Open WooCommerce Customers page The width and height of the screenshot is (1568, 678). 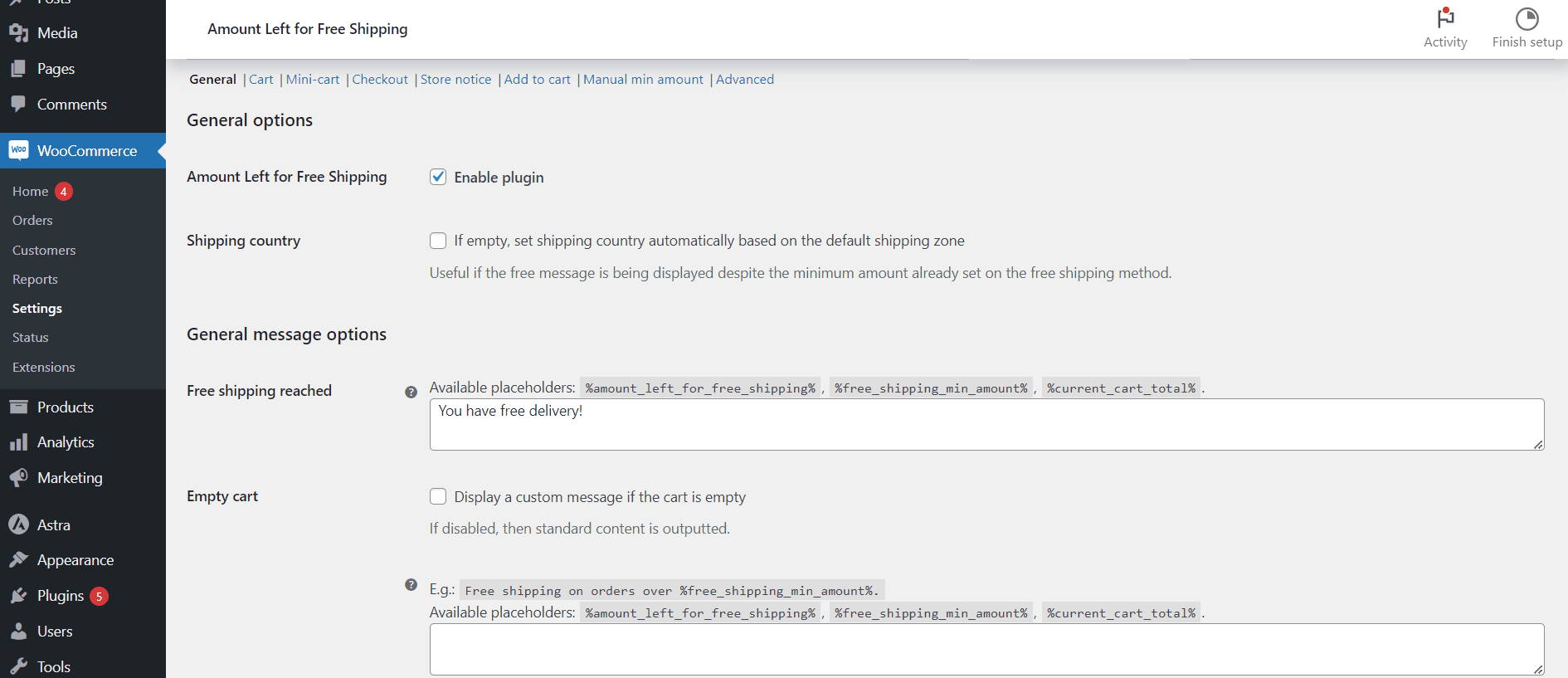point(44,250)
